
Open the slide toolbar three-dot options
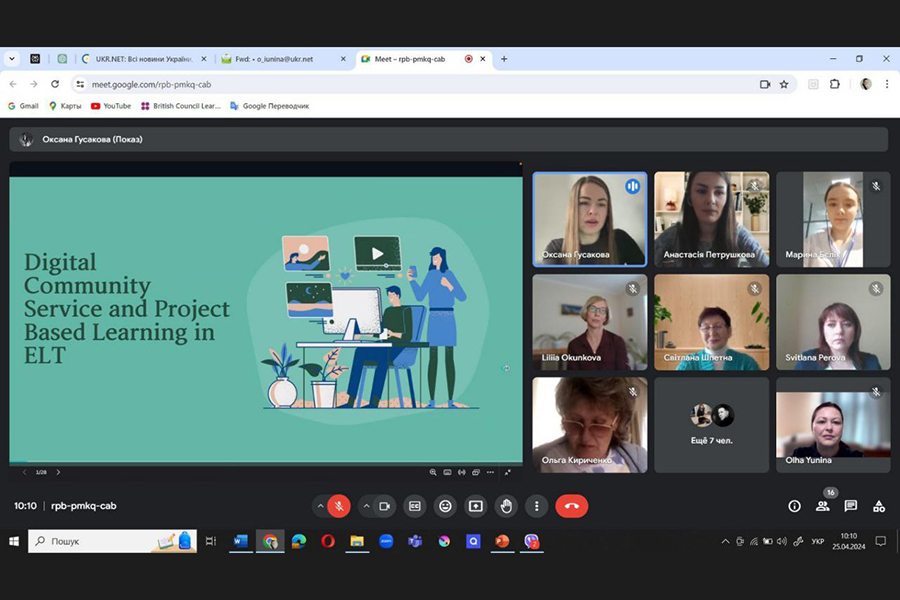490,472
